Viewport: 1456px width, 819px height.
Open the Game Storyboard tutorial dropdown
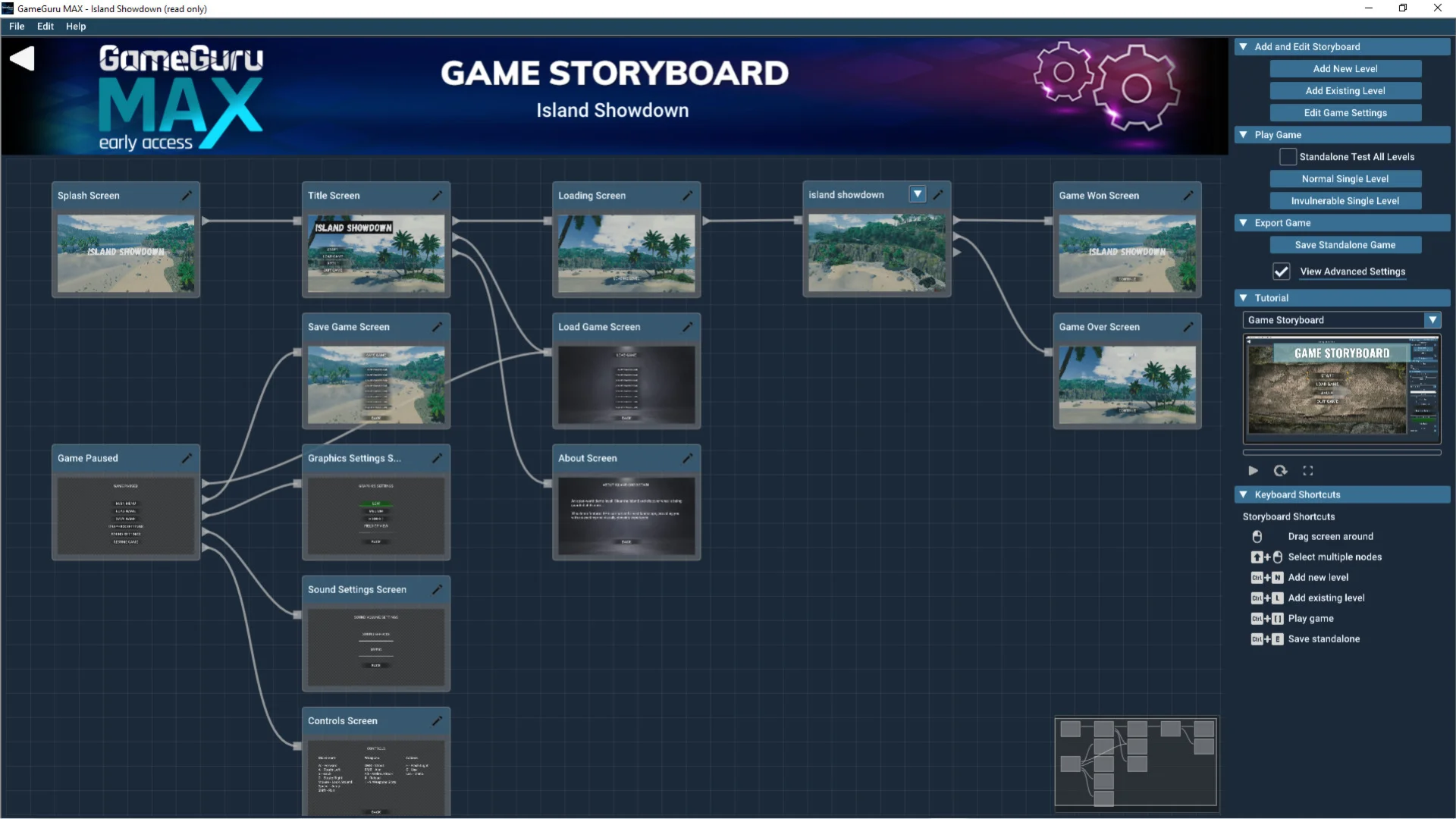(x=1432, y=320)
